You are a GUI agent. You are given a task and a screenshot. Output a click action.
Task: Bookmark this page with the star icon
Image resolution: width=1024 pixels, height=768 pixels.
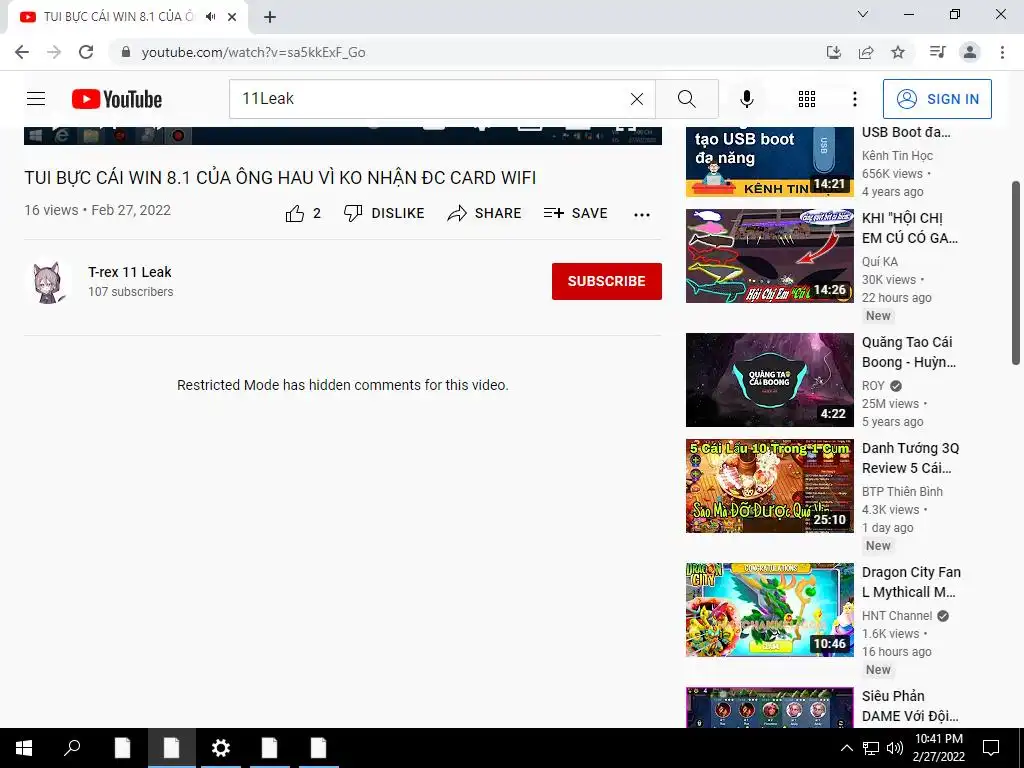tap(898, 52)
